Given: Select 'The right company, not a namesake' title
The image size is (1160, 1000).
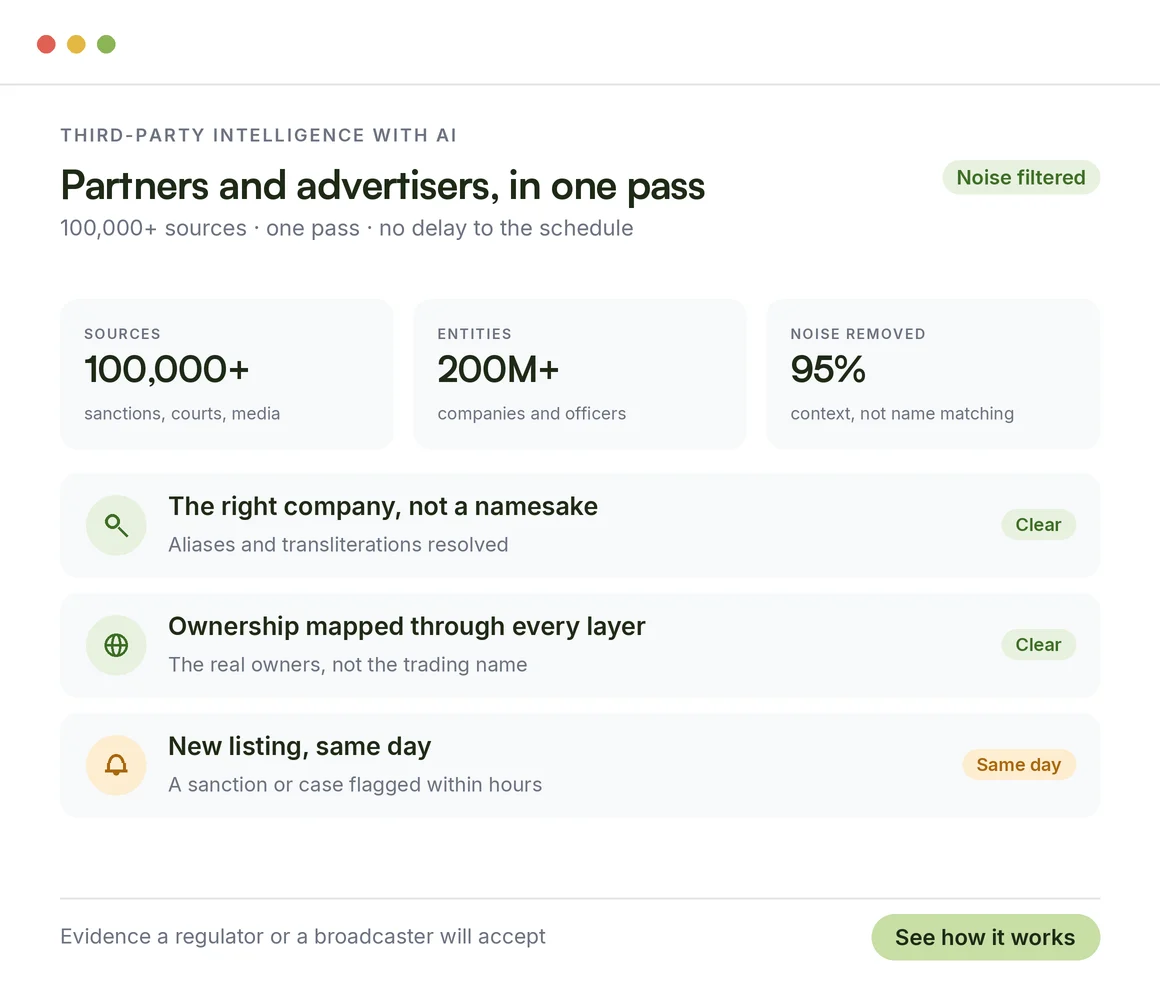Looking at the screenshot, I should [383, 507].
